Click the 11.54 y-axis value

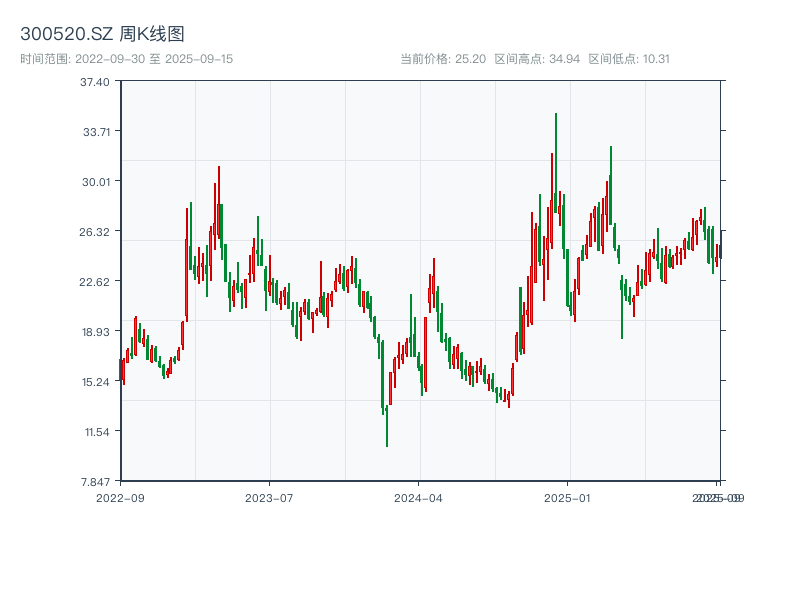point(97,432)
